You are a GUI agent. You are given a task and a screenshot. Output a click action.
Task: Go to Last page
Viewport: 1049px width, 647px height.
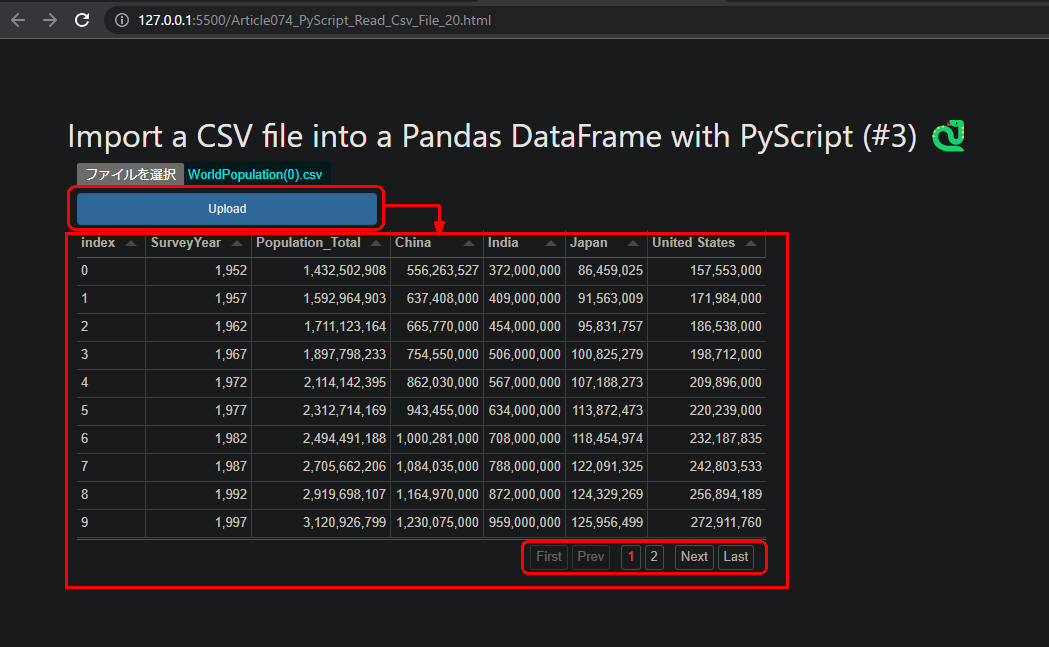[736, 557]
